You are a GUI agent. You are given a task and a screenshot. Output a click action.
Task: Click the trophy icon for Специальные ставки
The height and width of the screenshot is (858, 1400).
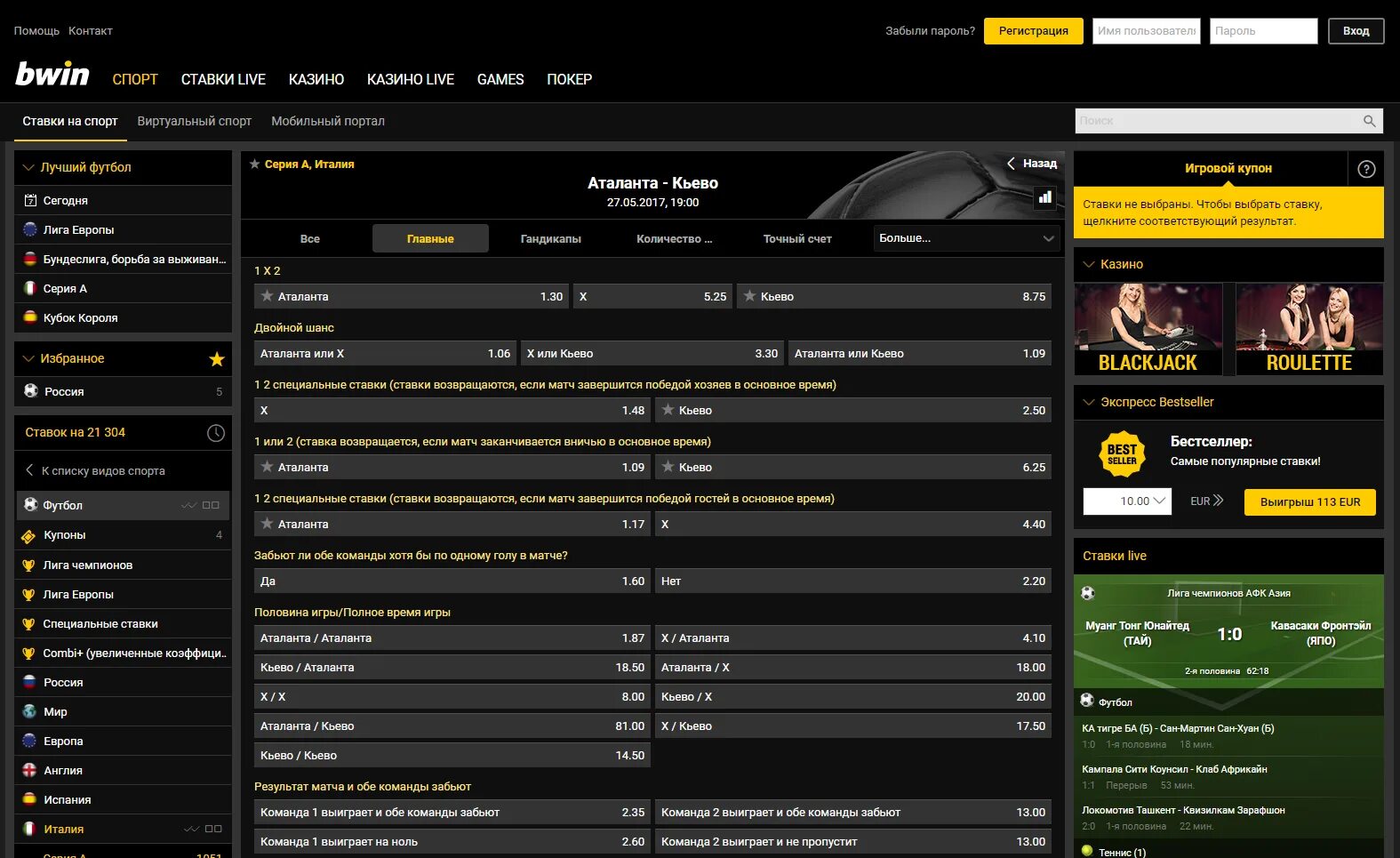point(28,624)
